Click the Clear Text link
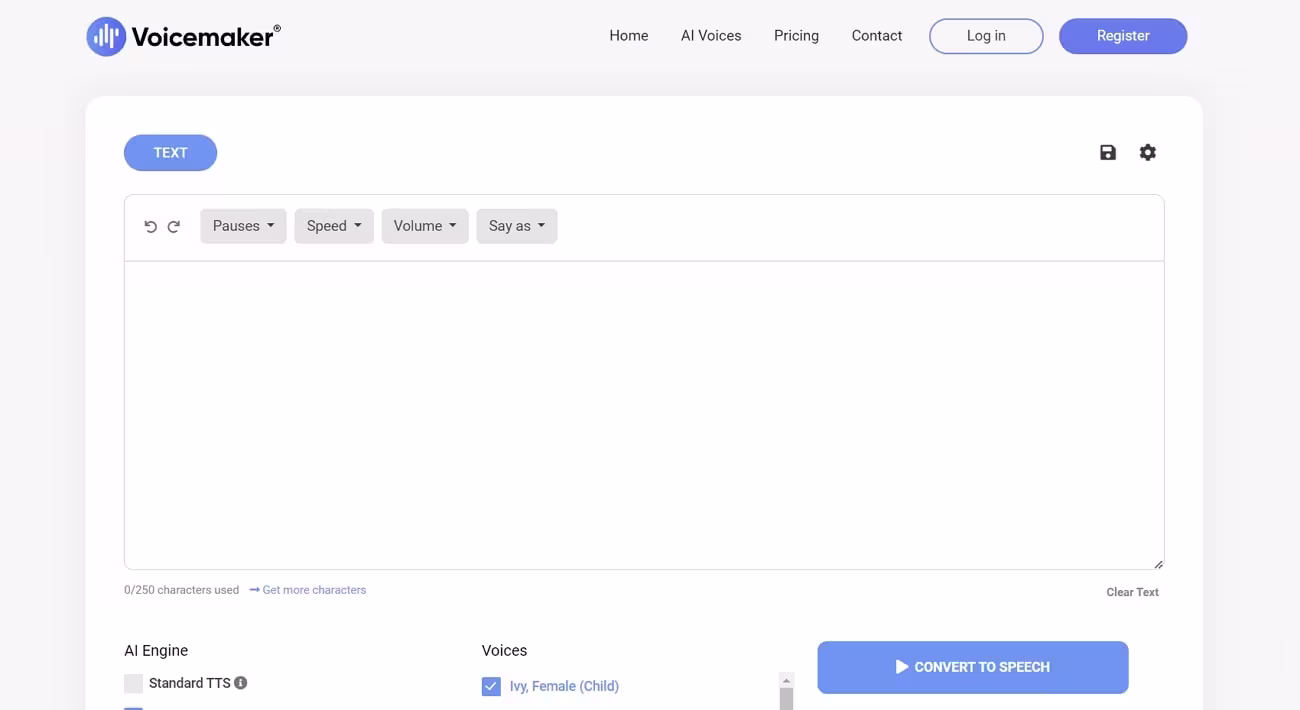The height and width of the screenshot is (710, 1300). click(1132, 592)
